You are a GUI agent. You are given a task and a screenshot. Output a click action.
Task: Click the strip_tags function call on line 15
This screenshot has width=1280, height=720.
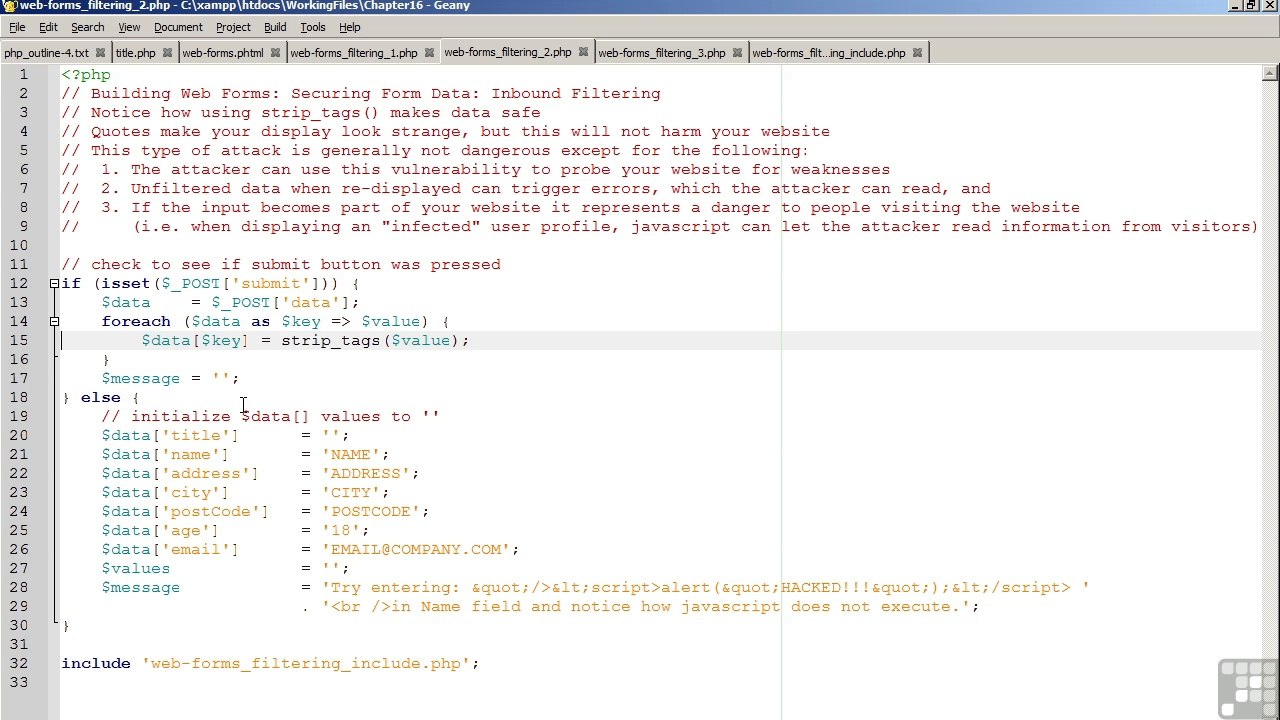330,341
